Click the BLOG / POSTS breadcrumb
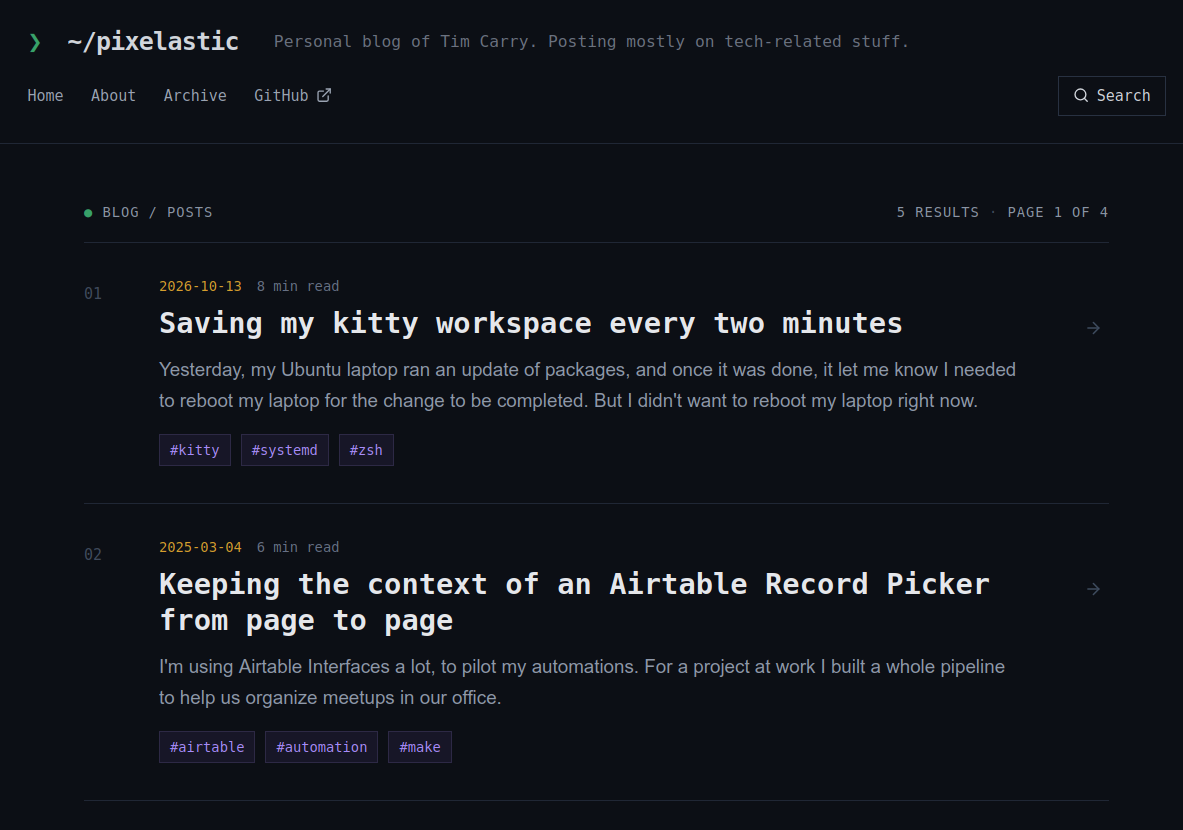1183x830 pixels. (x=157, y=212)
